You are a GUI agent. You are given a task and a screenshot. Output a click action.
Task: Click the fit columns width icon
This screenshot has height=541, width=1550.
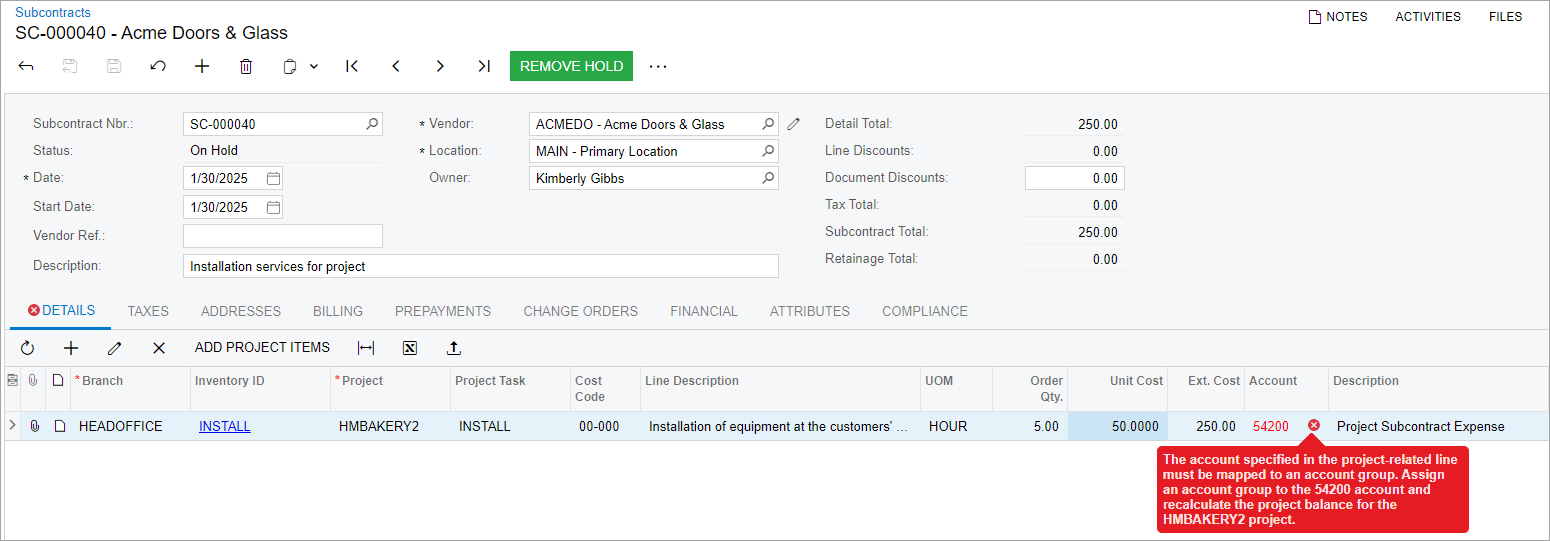[366, 348]
